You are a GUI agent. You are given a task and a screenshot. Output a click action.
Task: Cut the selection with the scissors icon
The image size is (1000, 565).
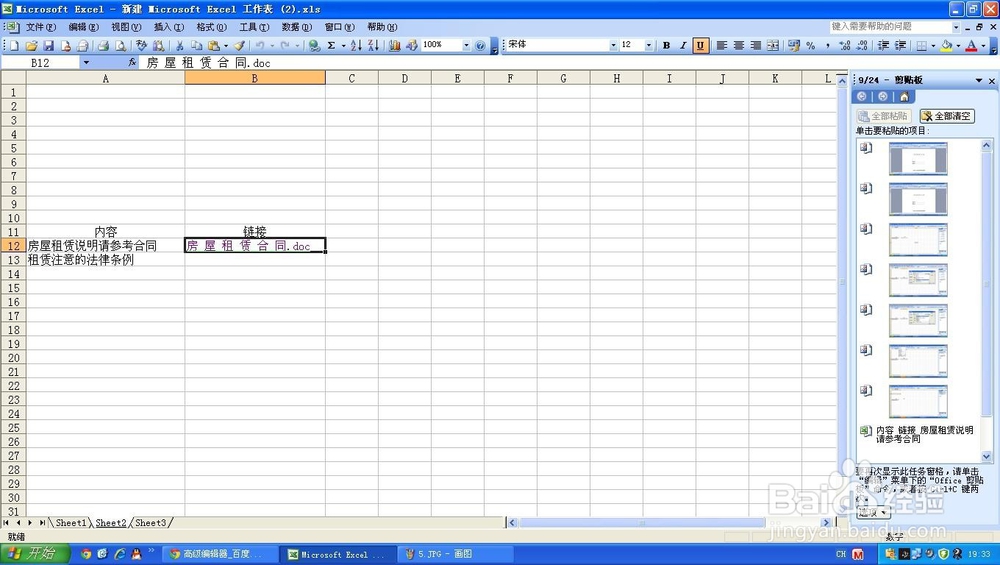coord(180,45)
